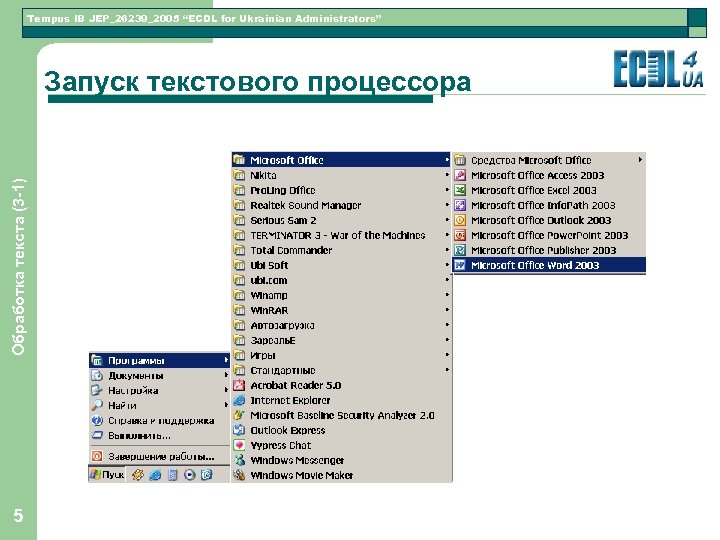The width and height of the screenshot is (720, 540).
Task: Click the Пуск start button
Action: coord(107,475)
